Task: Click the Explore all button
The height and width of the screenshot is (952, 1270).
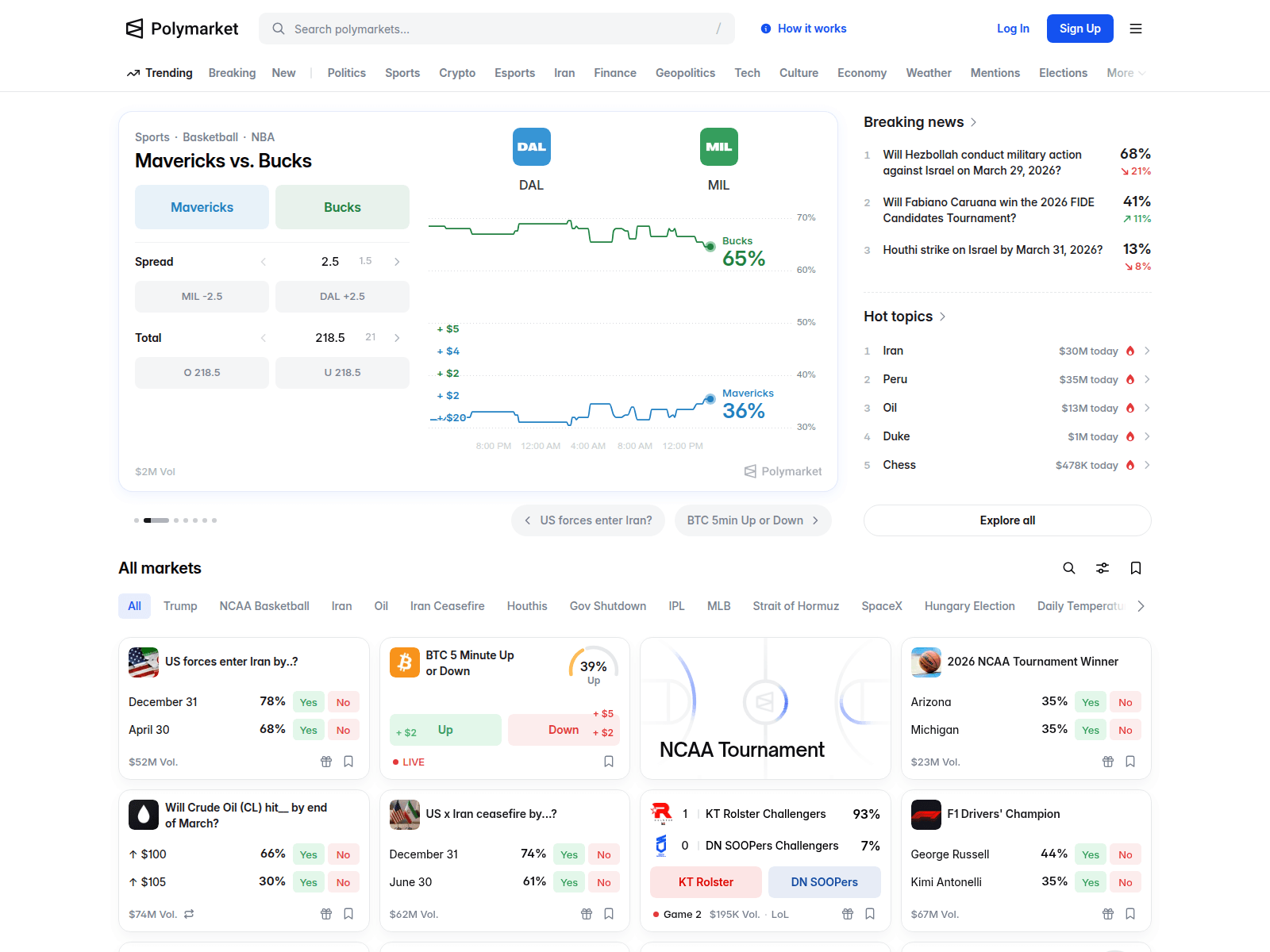Action: tap(1007, 520)
